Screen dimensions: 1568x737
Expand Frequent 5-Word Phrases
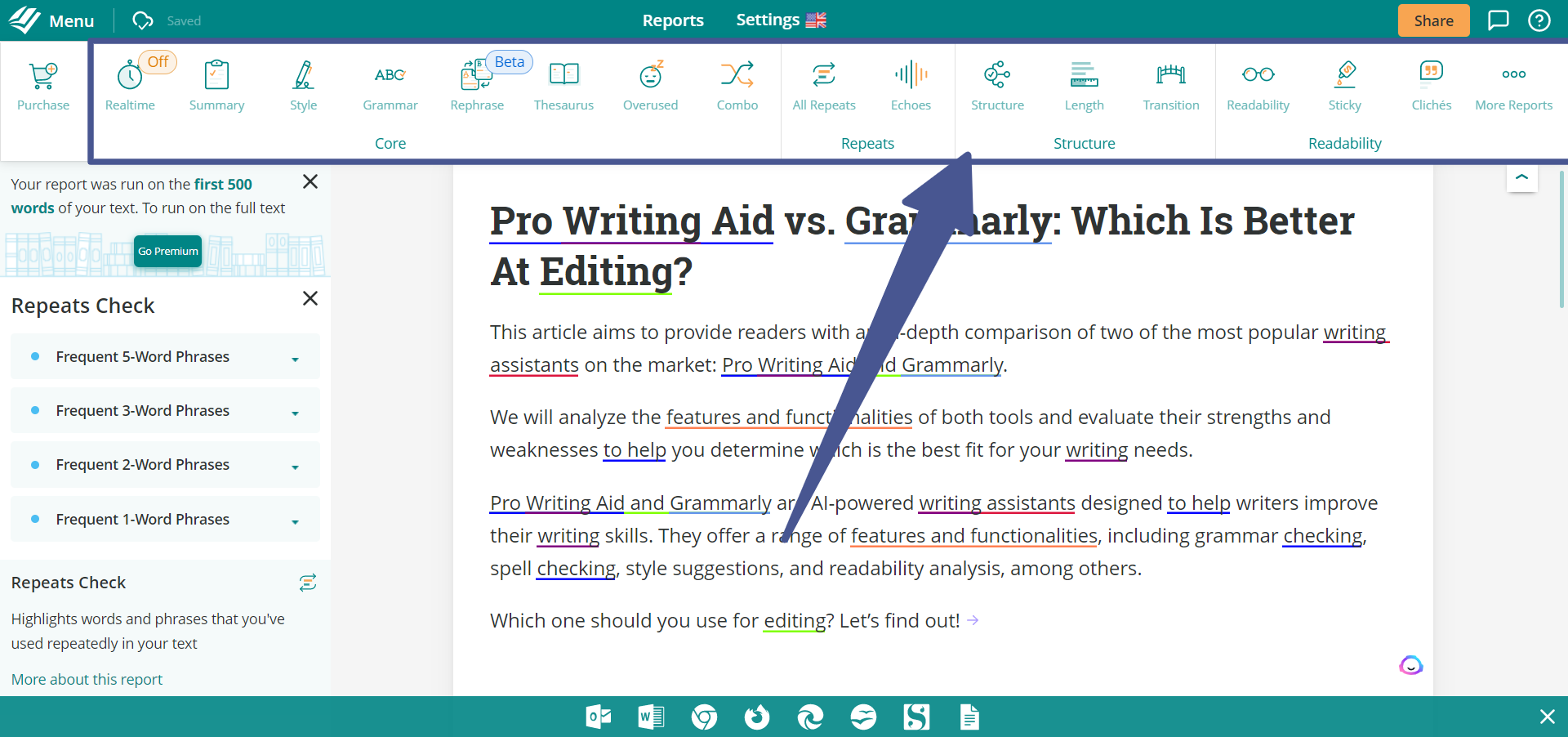[165, 357]
